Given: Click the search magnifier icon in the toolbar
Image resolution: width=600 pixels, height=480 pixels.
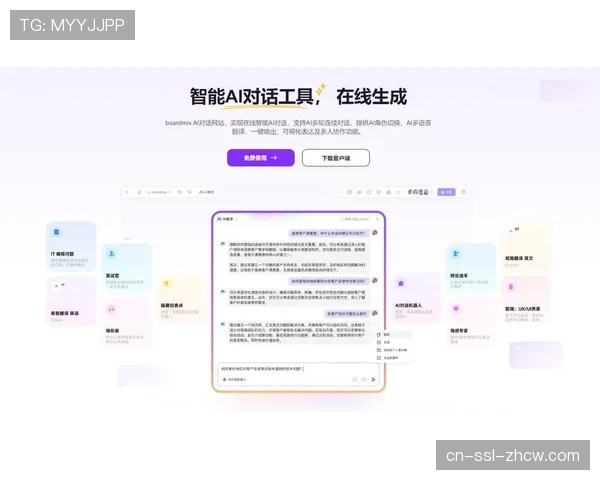Looking at the screenshot, I should click(189, 192).
